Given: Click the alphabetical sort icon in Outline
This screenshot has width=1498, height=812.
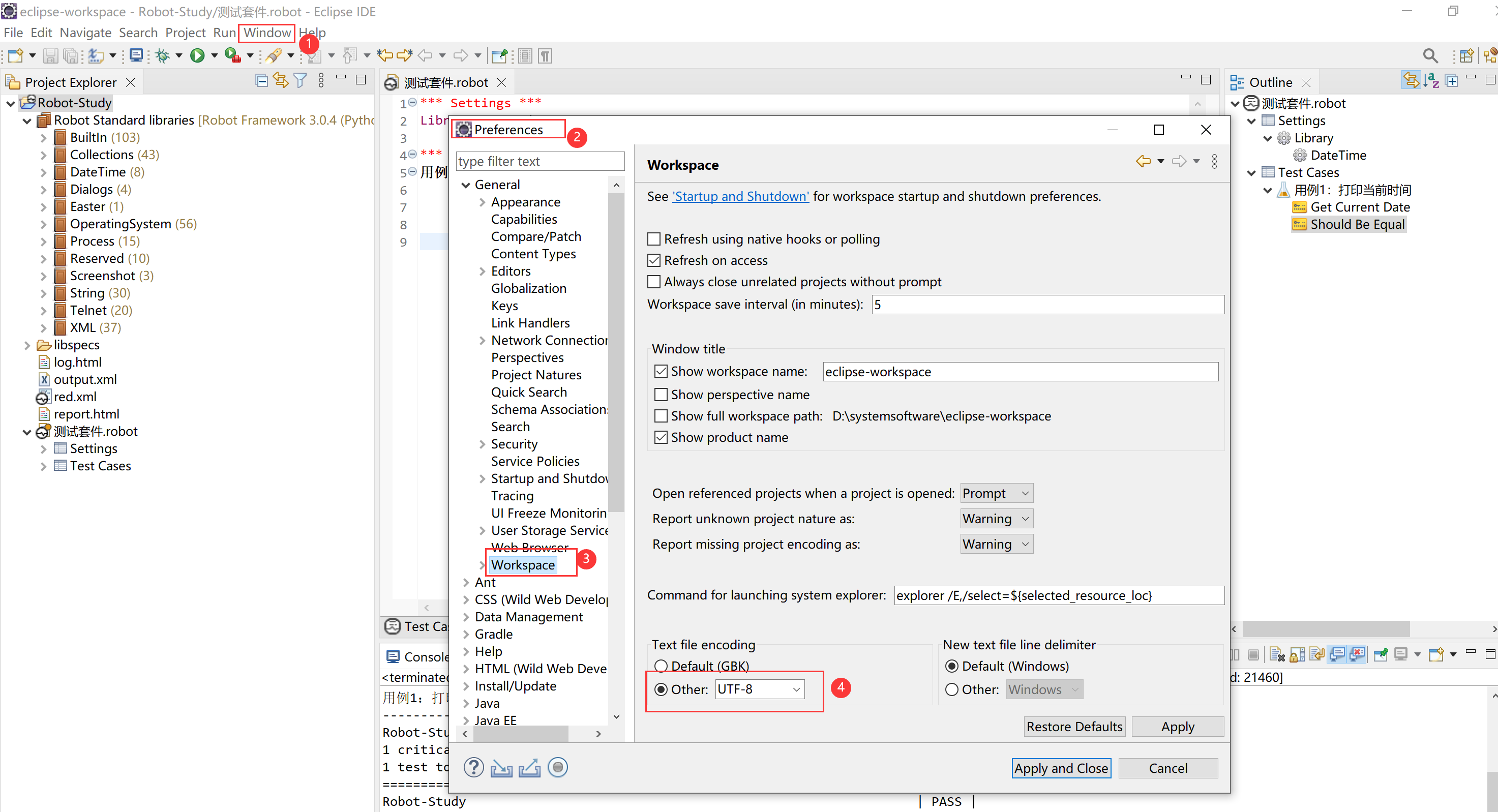Looking at the screenshot, I should pyautogui.click(x=1432, y=81).
